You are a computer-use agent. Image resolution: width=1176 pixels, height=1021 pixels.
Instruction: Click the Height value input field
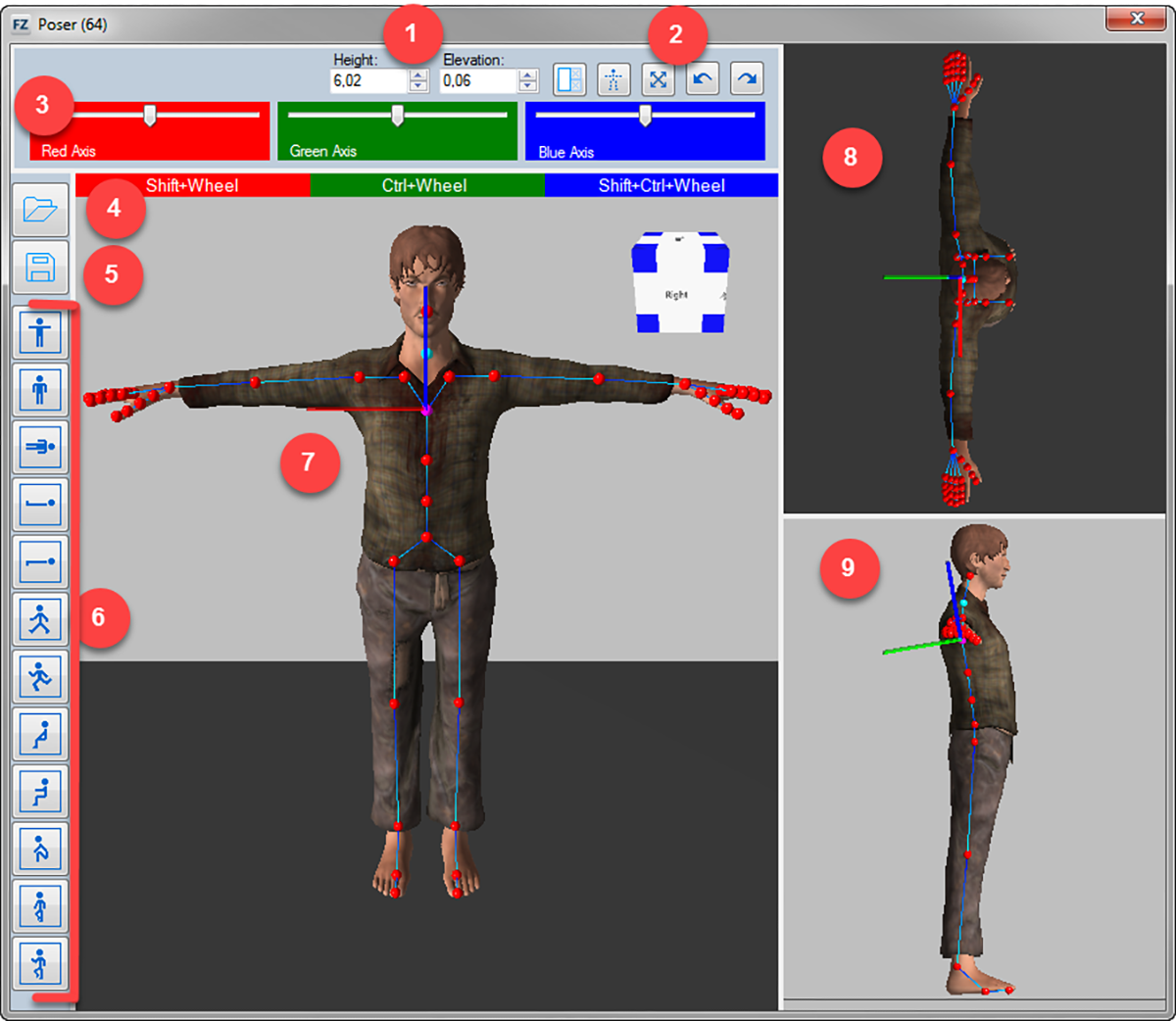point(367,81)
